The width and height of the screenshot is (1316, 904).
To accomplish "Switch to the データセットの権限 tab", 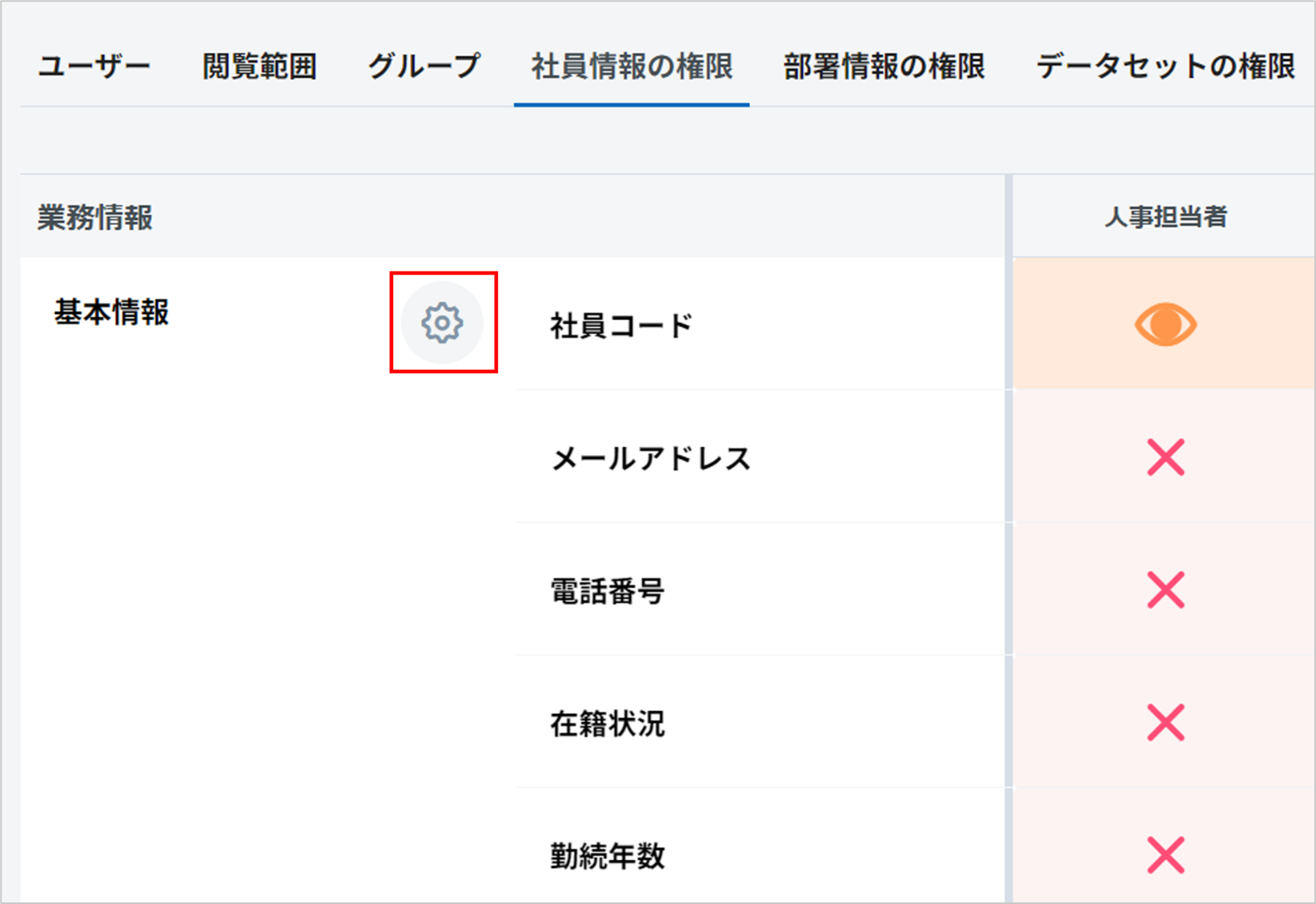I will click(x=1166, y=66).
